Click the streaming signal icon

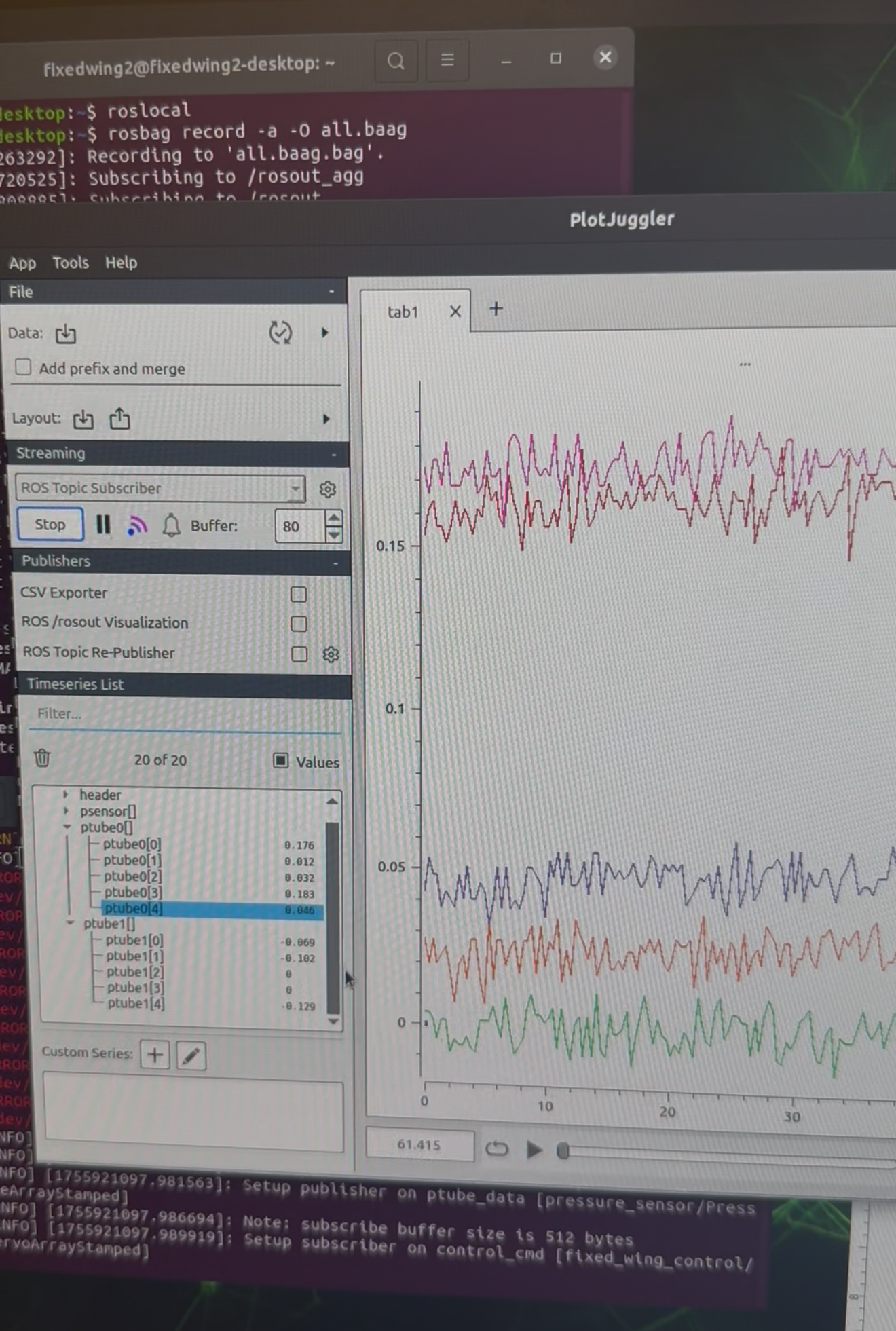click(x=137, y=525)
